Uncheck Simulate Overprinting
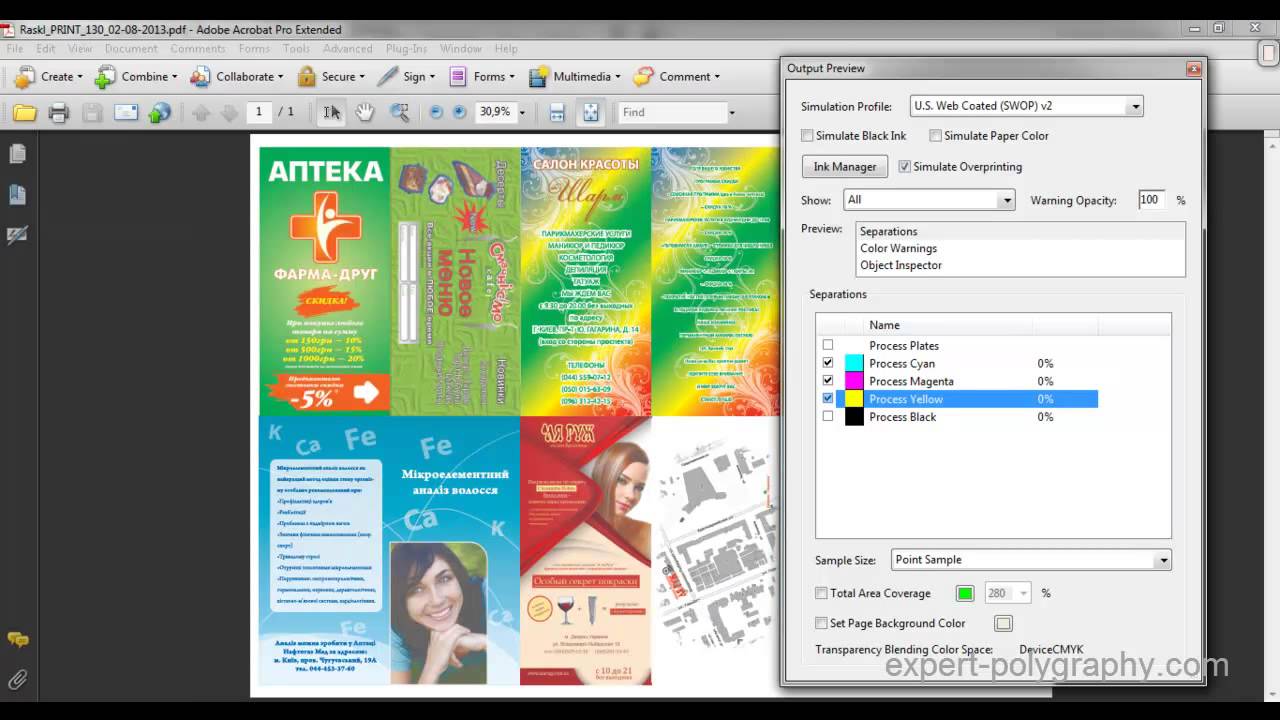 pyautogui.click(x=904, y=167)
